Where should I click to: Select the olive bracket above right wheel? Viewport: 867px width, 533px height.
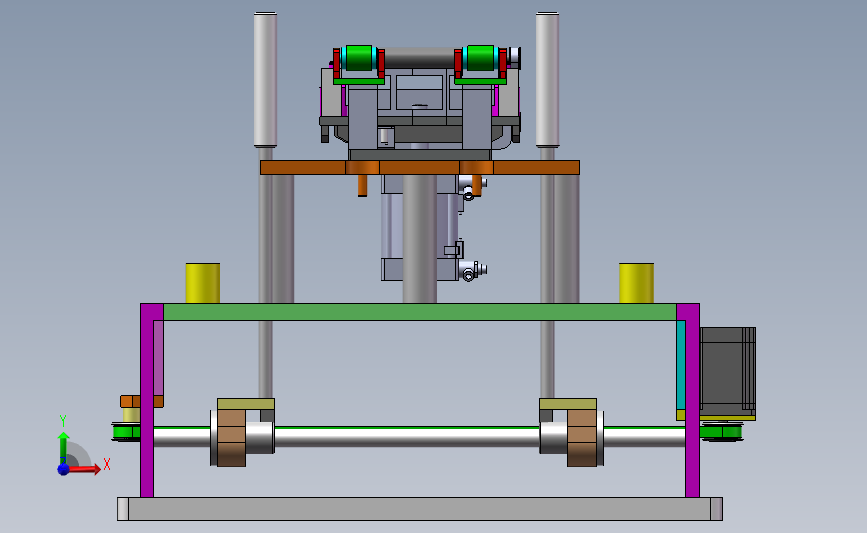pos(568,404)
